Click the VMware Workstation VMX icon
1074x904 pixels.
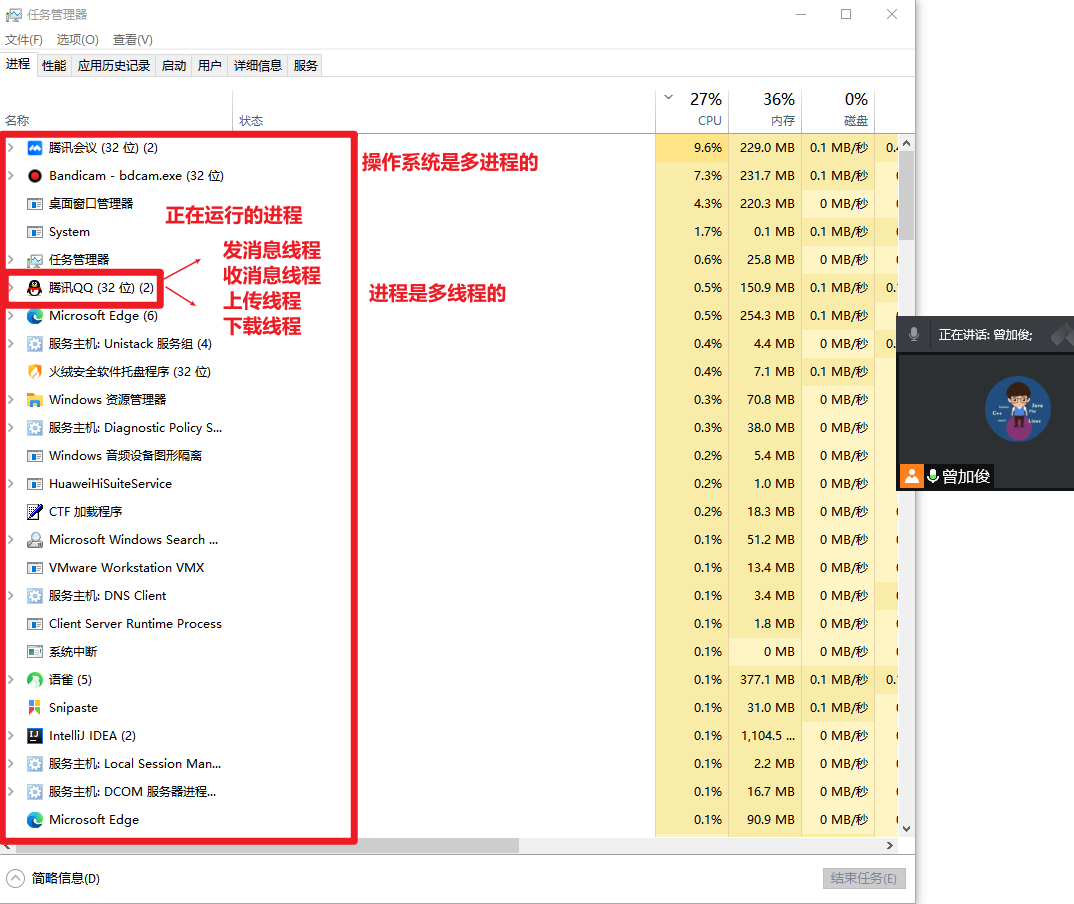(34, 568)
